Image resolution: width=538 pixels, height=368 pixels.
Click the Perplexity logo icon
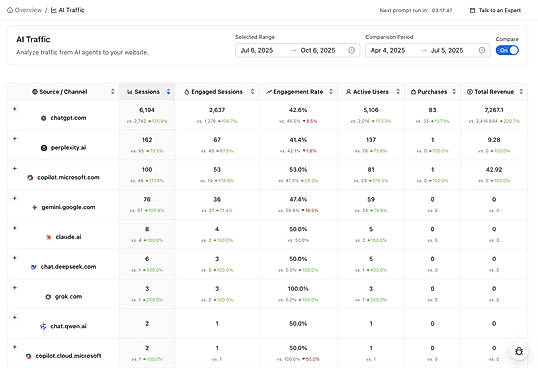pyautogui.click(x=44, y=148)
